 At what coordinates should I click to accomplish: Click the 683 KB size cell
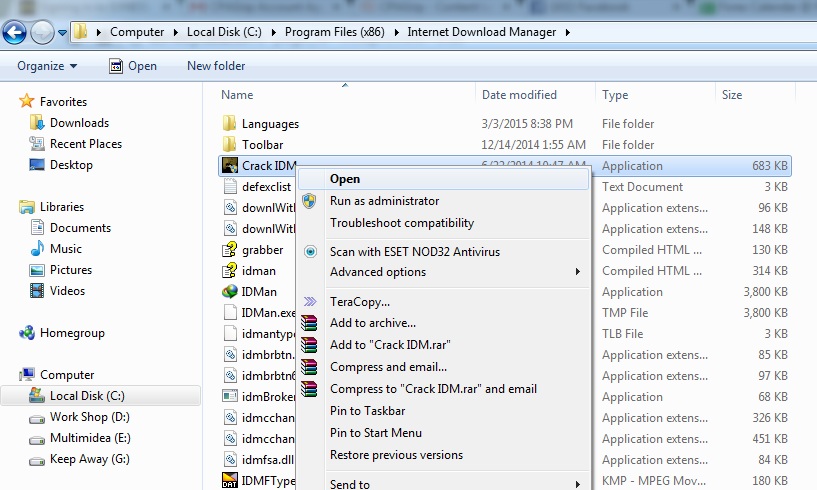770,166
